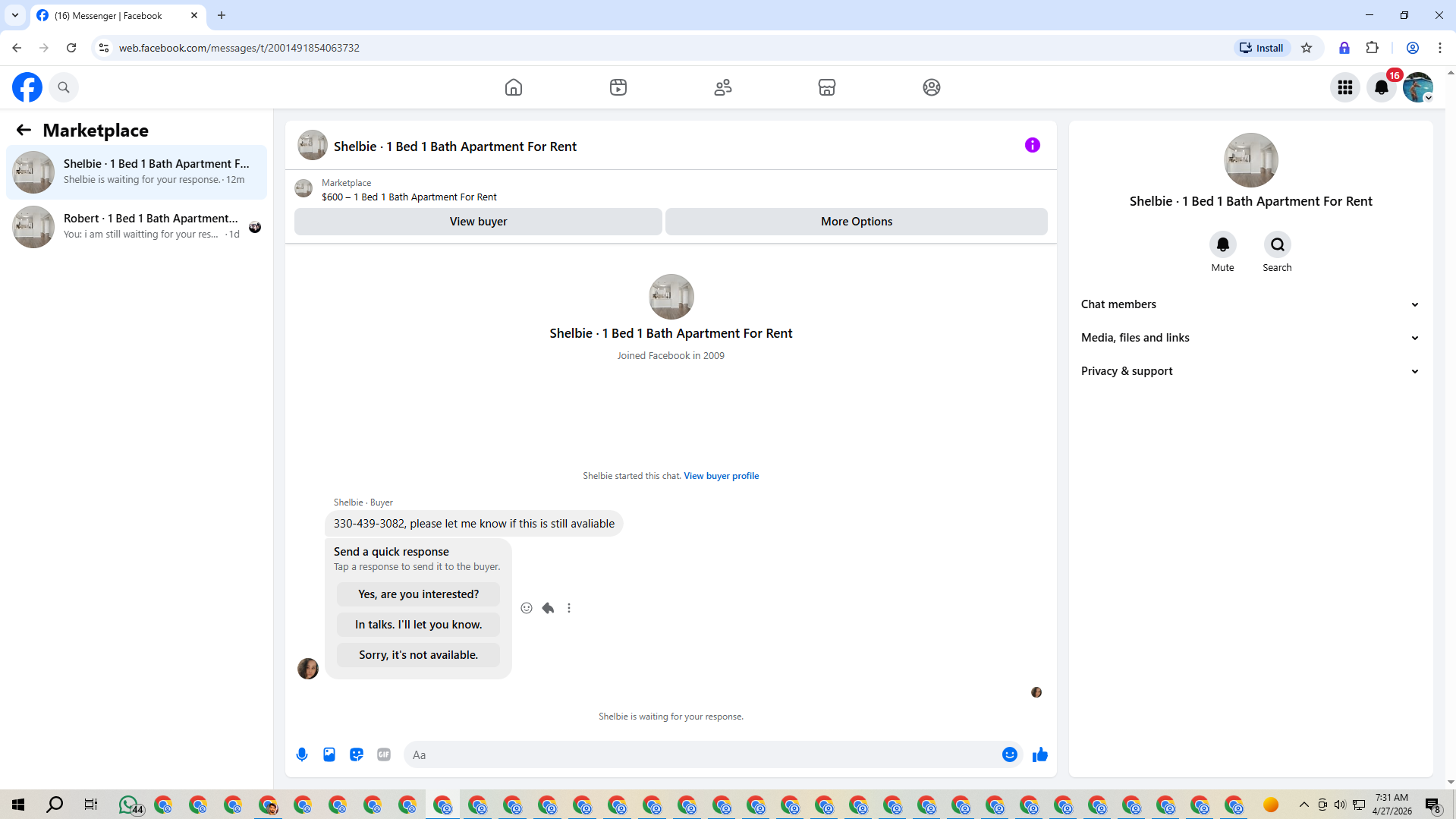Image resolution: width=1456 pixels, height=819 pixels.
Task: Expand the Privacy & support section
Action: [1250, 371]
